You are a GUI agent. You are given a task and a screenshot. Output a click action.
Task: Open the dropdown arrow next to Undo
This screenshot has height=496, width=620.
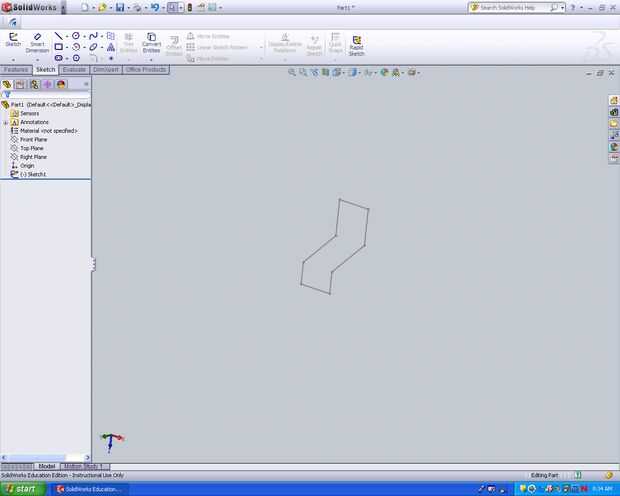[163, 8]
